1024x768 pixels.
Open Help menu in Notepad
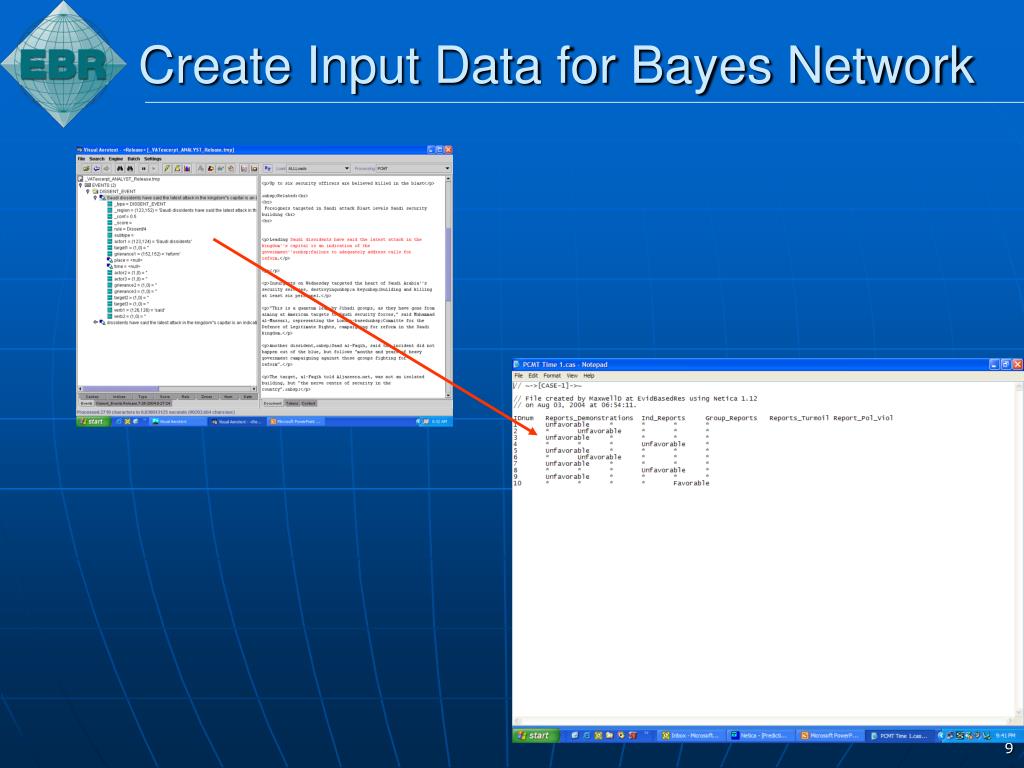point(588,376)
